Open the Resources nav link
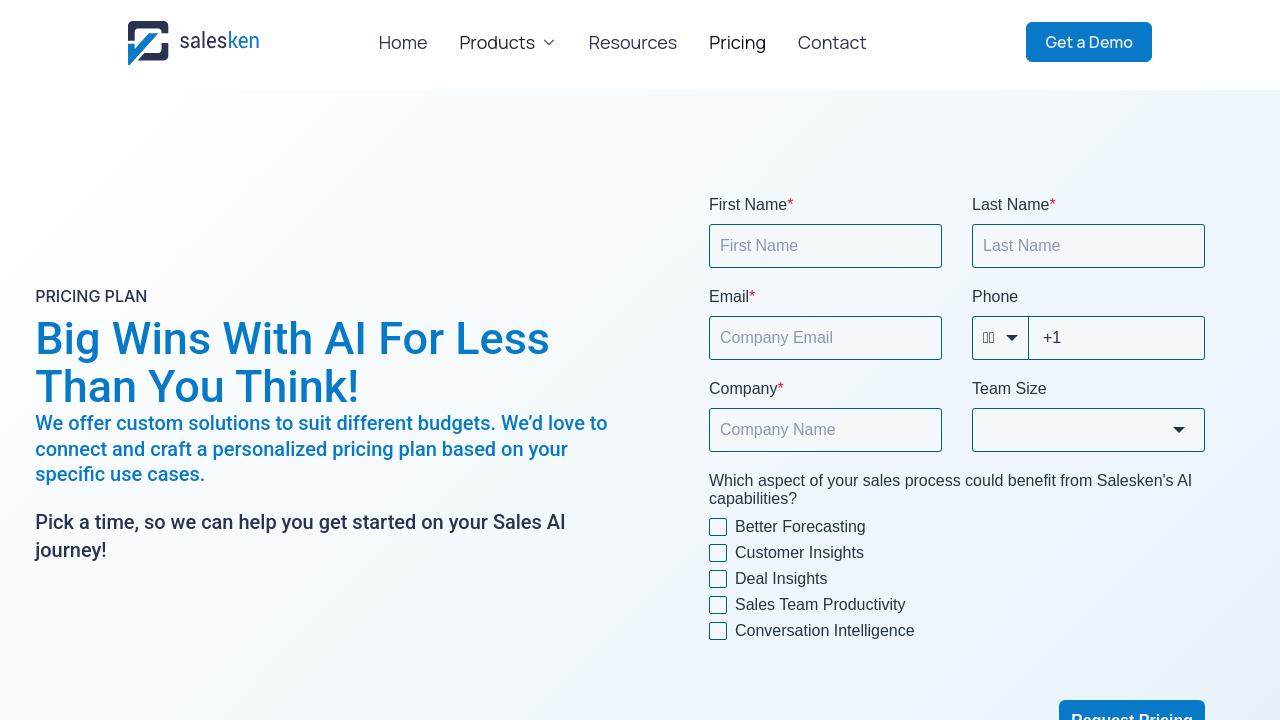Screen dimensions: 1280x720 (x=633, y=43)
